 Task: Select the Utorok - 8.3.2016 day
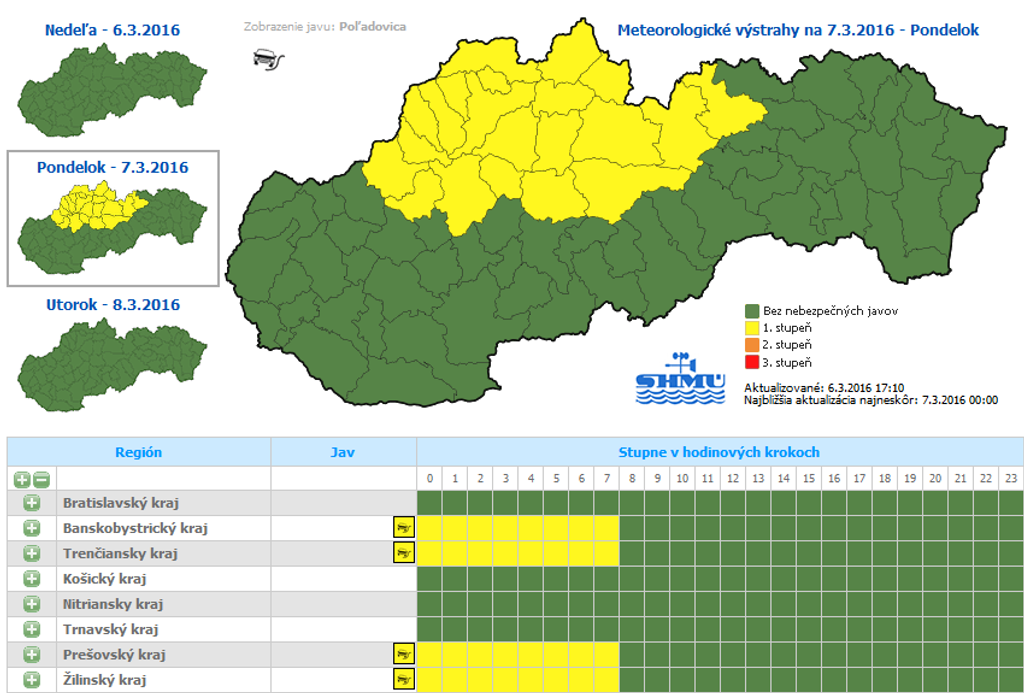point(112,304)
